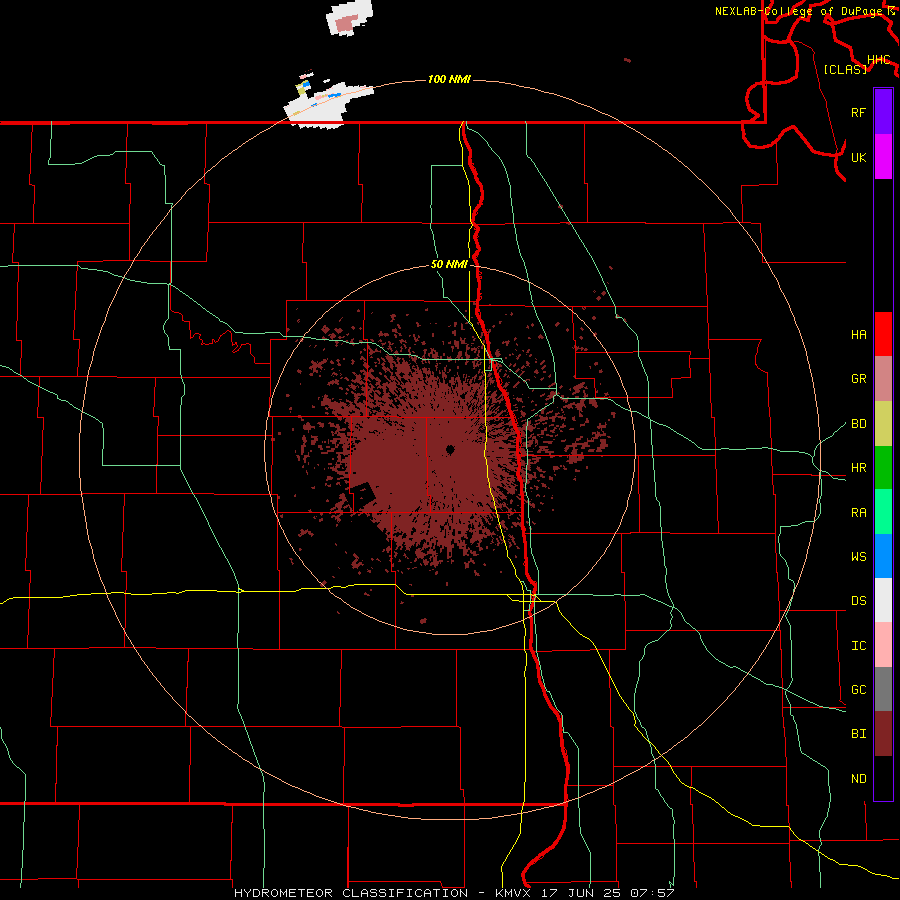The width and height of the screenshot is (900, 900).
Task: Select the red HA legend swatch
Action: 883,334
